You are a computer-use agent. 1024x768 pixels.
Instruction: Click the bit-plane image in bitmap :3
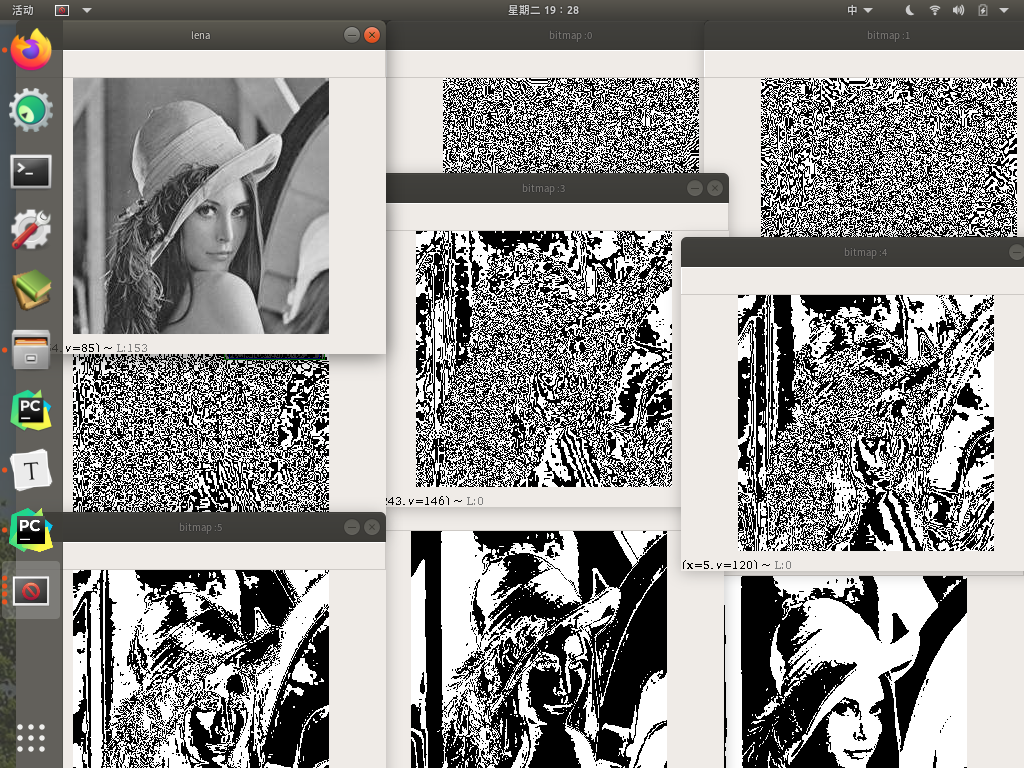click(x=544, y=359)
